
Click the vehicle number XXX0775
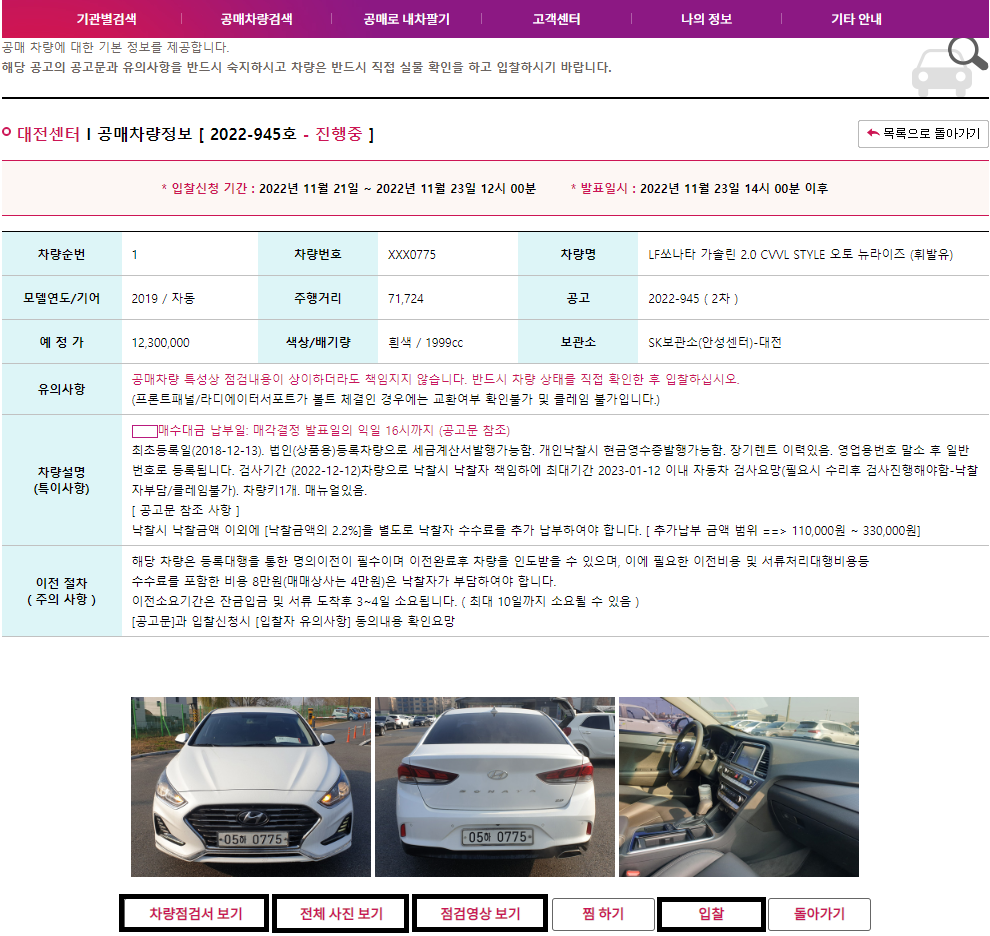(412, 255)
